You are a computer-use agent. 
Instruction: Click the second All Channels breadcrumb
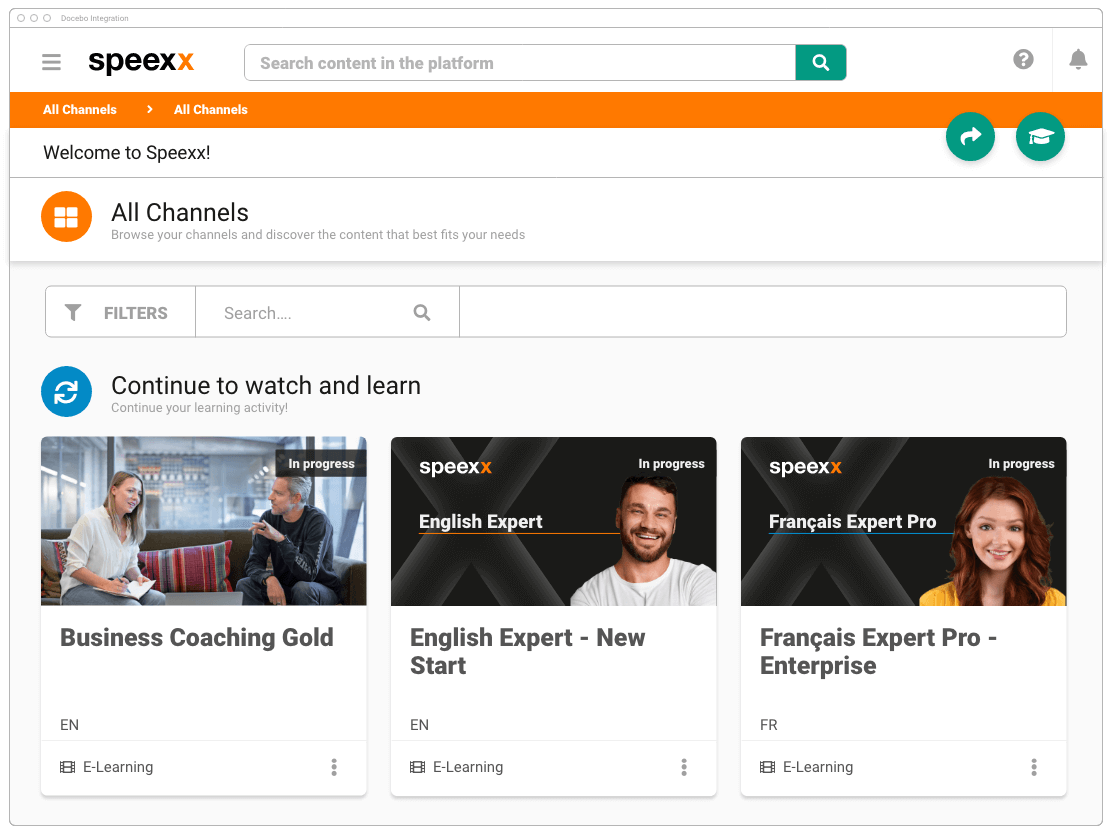[211, 109]
